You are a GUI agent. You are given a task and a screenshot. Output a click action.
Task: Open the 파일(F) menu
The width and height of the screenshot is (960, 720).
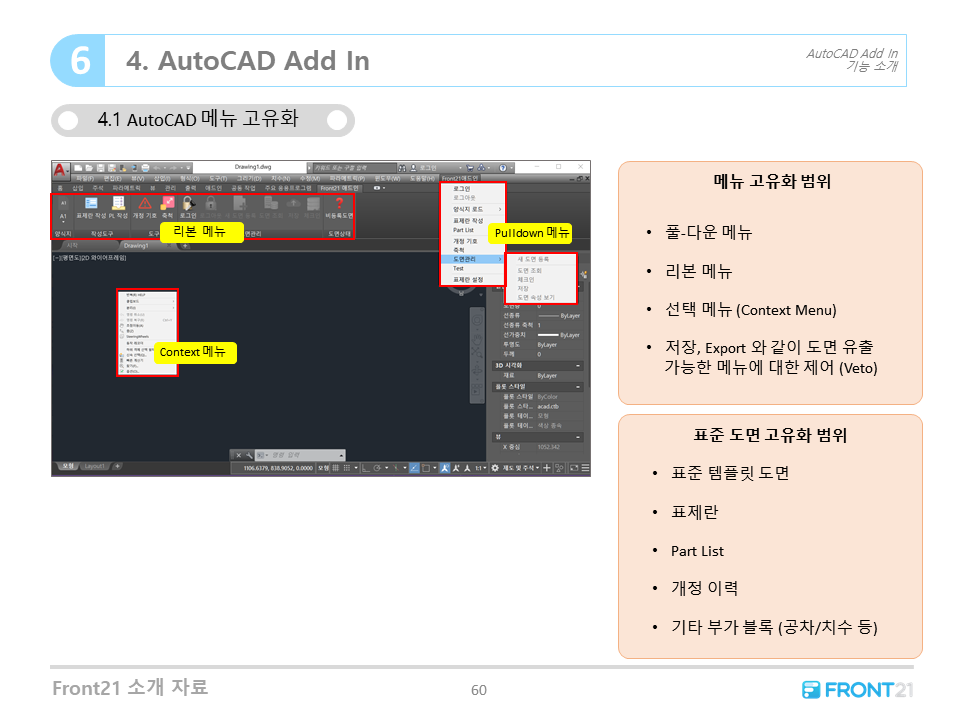coord(85,178)
